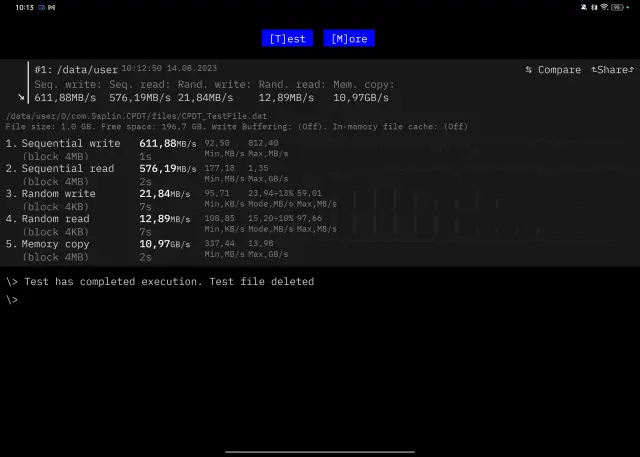This screenshot has width=640, height=457.
Task: Collapse result details using the arrow
Action: 21,97
